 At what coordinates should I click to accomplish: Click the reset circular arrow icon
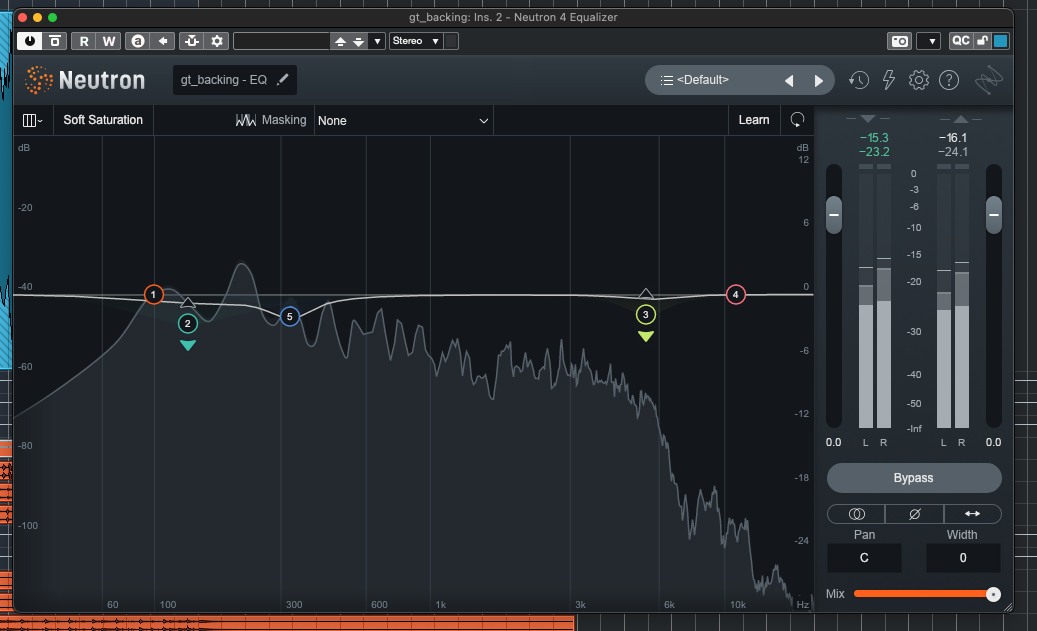(798, 120)
